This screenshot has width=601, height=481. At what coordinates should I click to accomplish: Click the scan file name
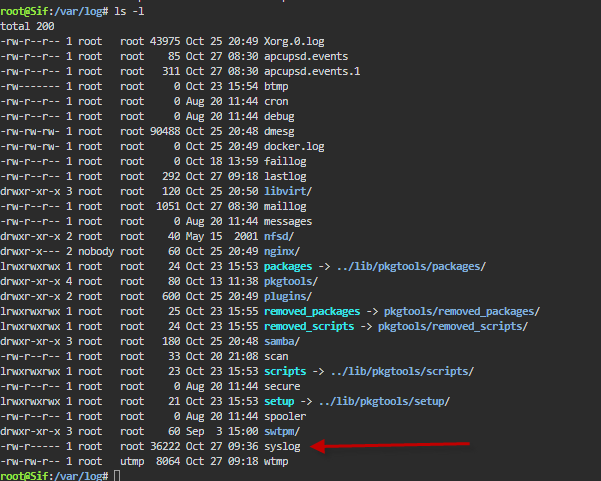point(276,356)
